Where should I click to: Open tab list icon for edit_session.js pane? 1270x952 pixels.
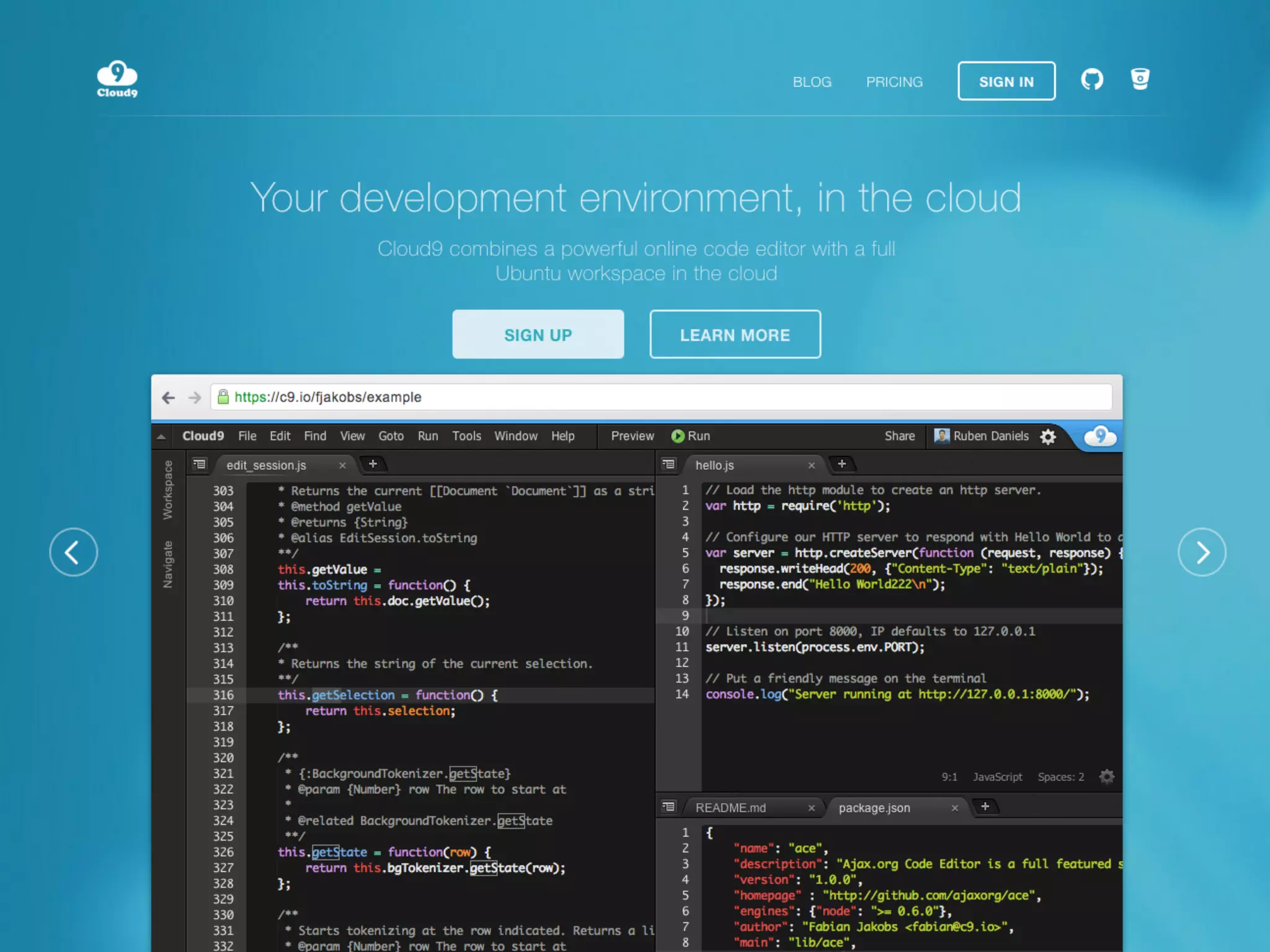point(199,464)
